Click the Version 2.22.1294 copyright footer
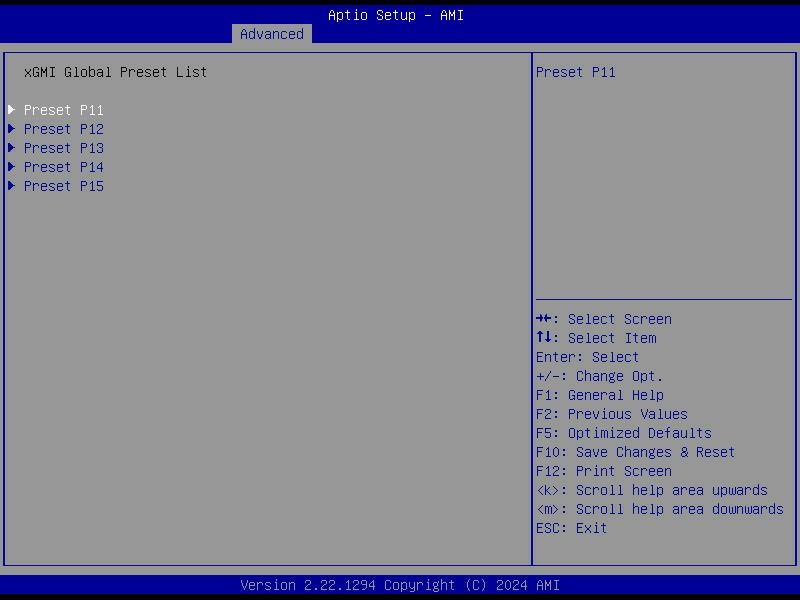 [400, 585]
